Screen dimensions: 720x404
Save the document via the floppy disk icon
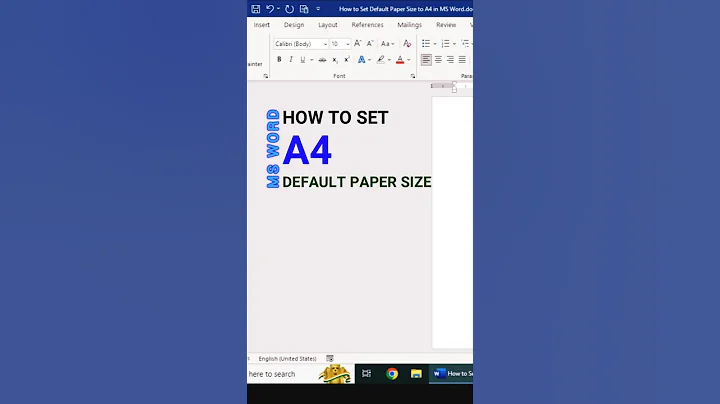click(256, 9)
